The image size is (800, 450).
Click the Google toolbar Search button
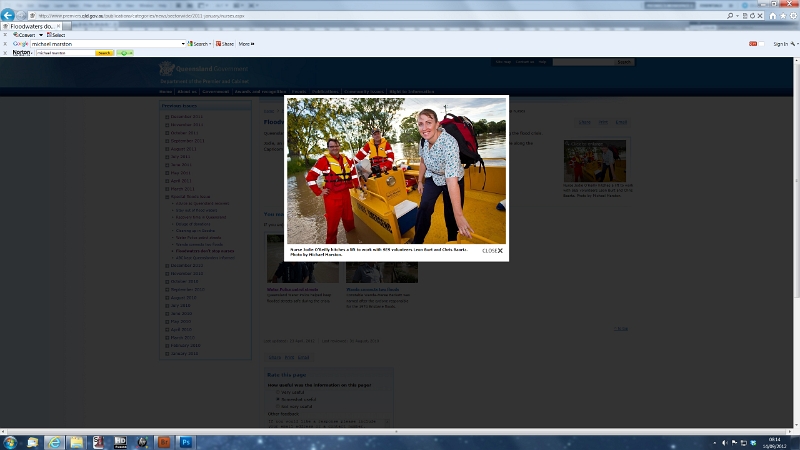pos(200,44)
